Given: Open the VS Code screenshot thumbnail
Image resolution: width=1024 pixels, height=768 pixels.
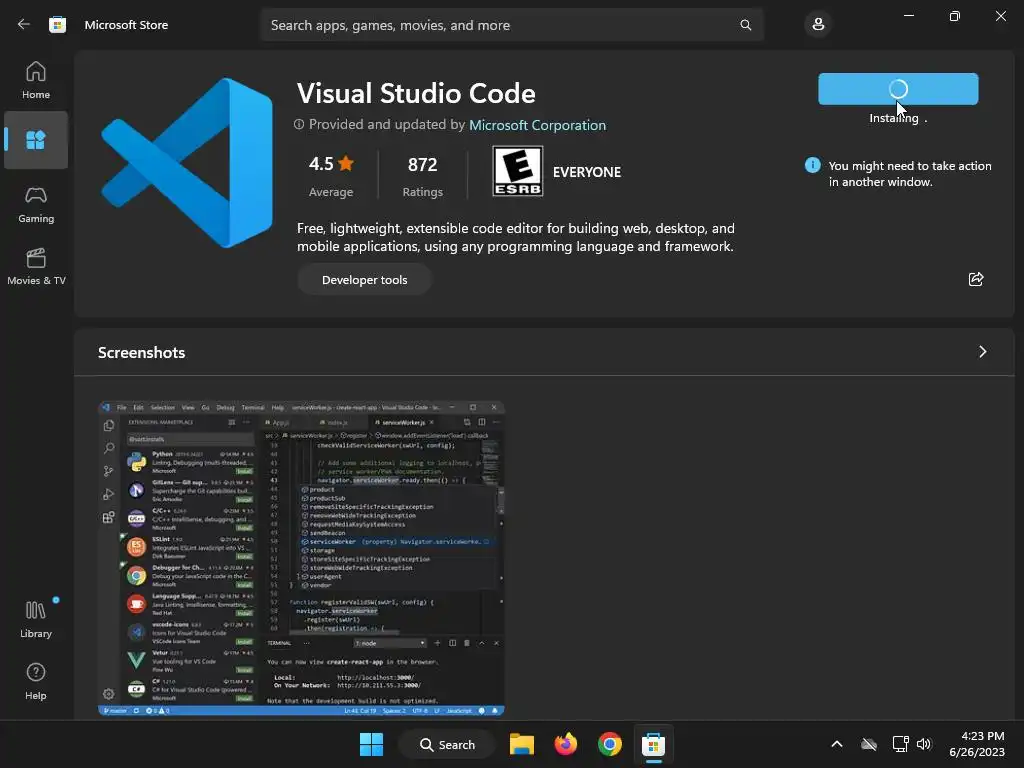Looking at the screenshot, I should point(301,558).
